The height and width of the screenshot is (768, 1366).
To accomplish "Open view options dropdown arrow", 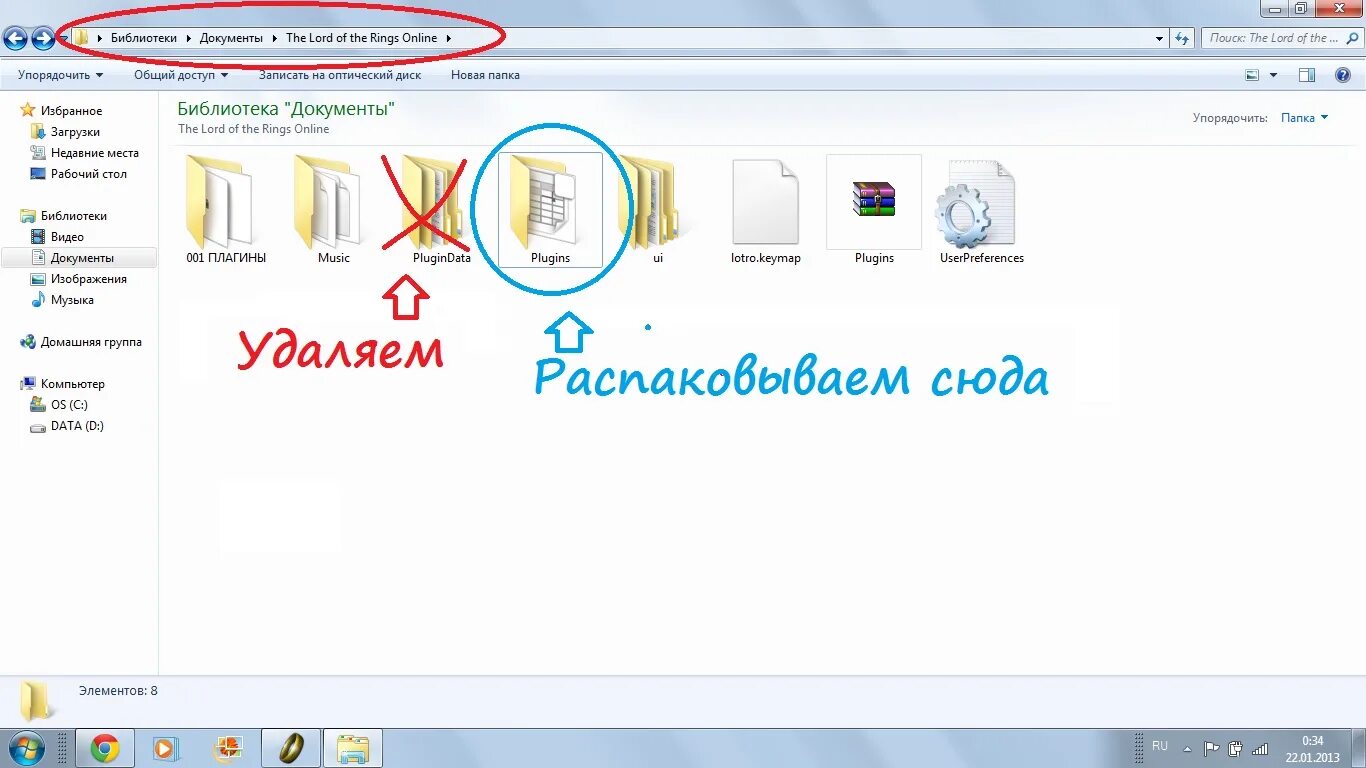I will (x=1273, y=75).
